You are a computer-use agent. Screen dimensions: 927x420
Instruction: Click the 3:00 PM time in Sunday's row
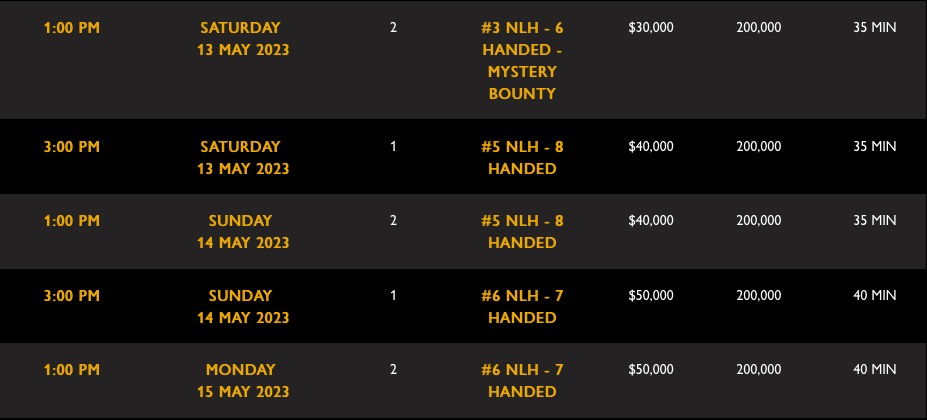pos(72,296)
